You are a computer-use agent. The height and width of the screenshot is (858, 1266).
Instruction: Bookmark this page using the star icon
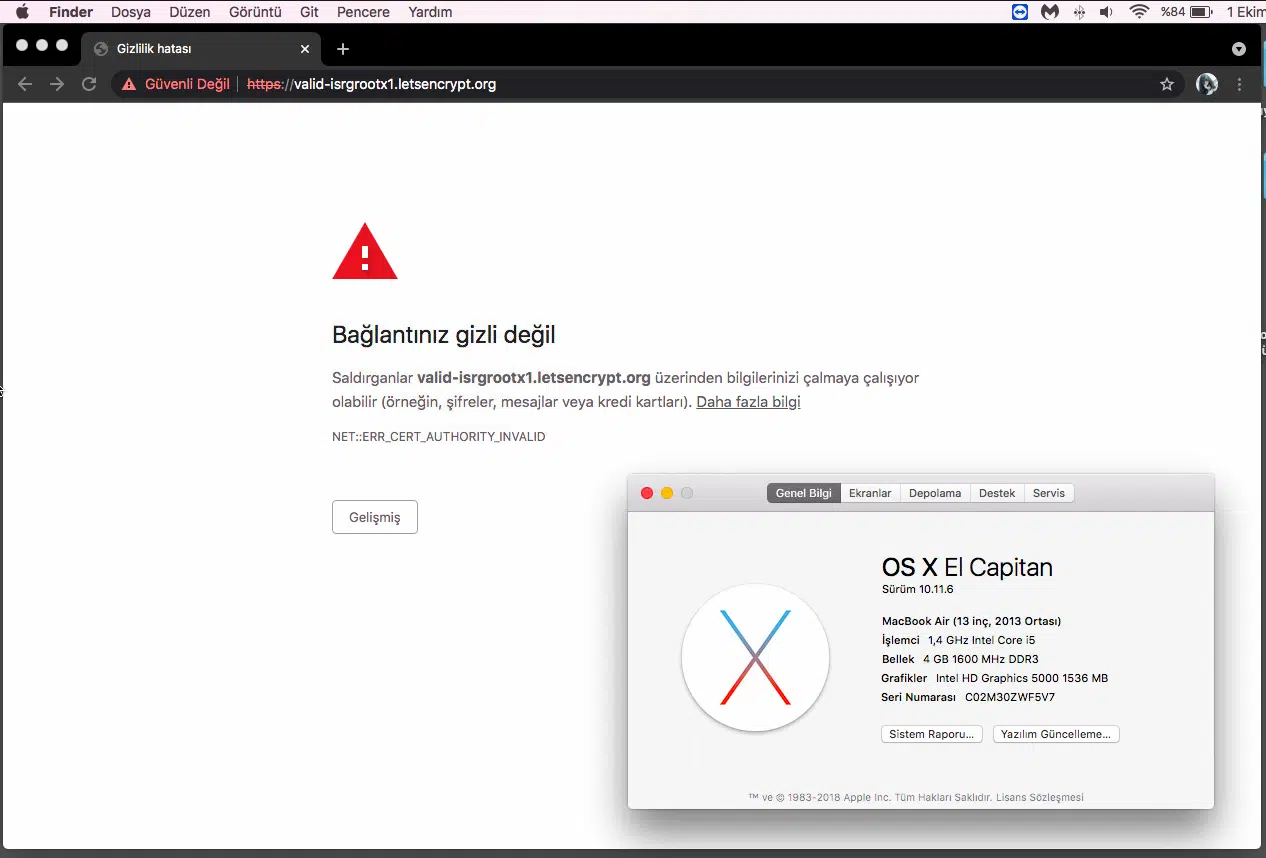[1166, 84]
